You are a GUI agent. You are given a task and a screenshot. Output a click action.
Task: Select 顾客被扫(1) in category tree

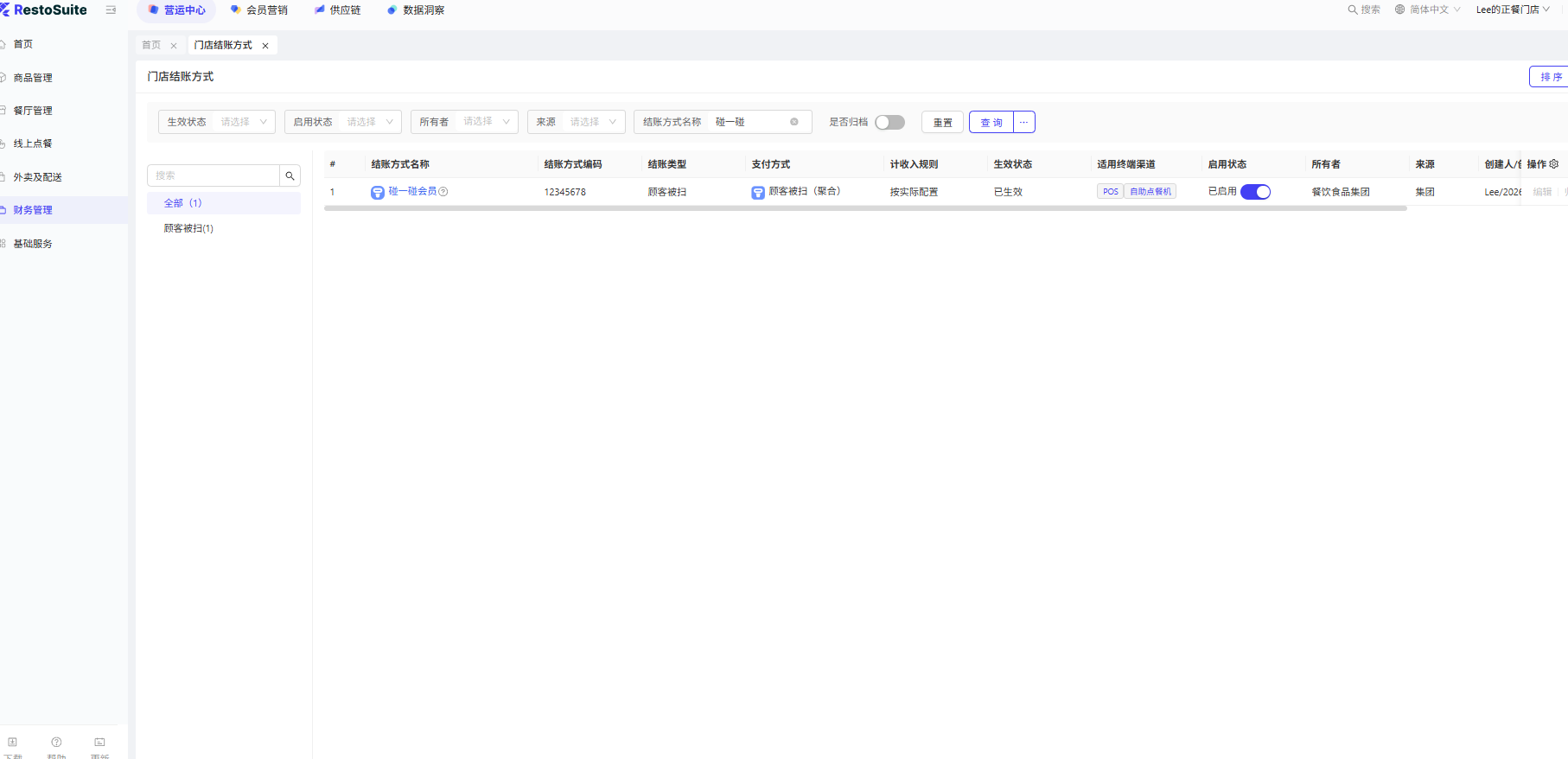(188, 228)
